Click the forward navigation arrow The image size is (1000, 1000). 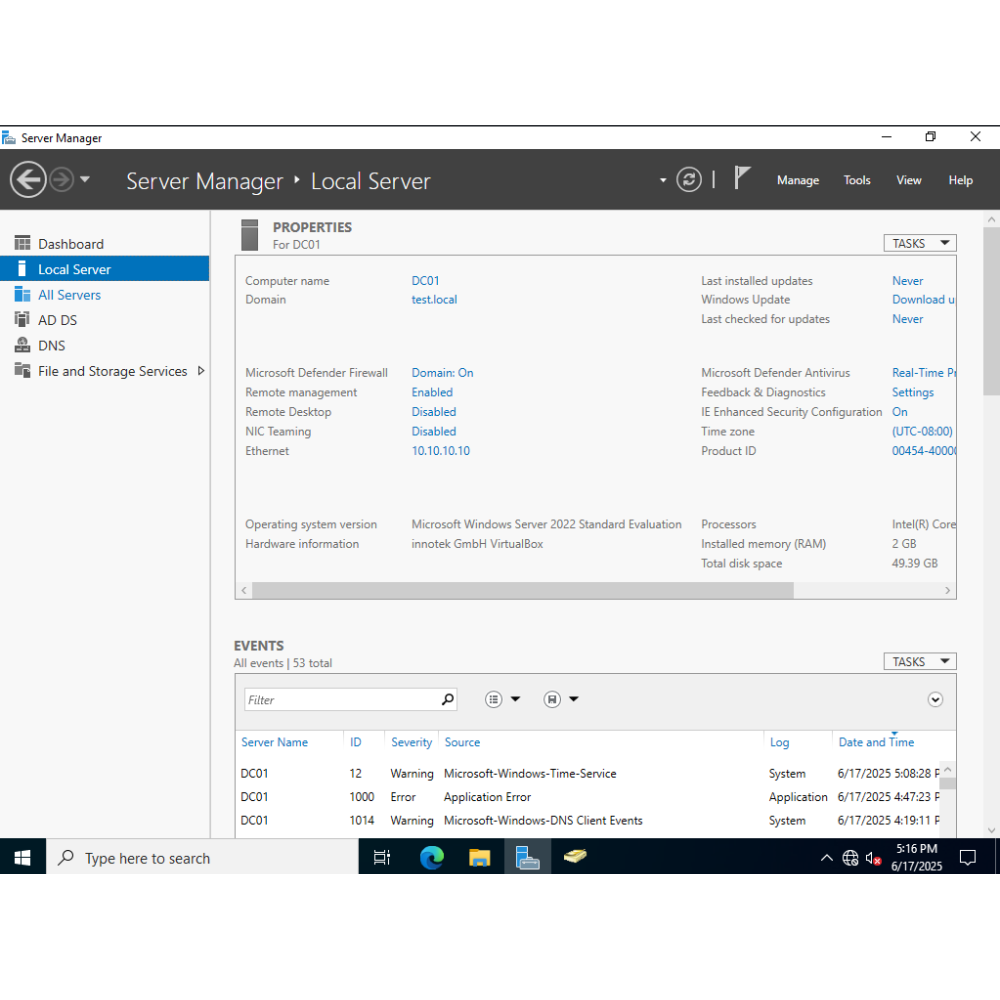[x=62, y=180]
